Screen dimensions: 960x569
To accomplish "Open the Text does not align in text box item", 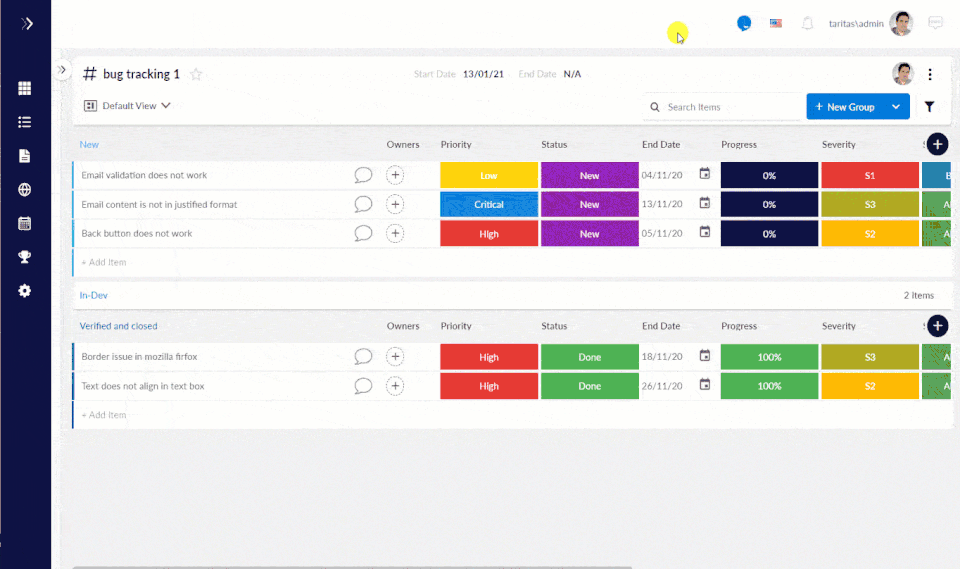I will pyautogui.click(x=143, y=386).
